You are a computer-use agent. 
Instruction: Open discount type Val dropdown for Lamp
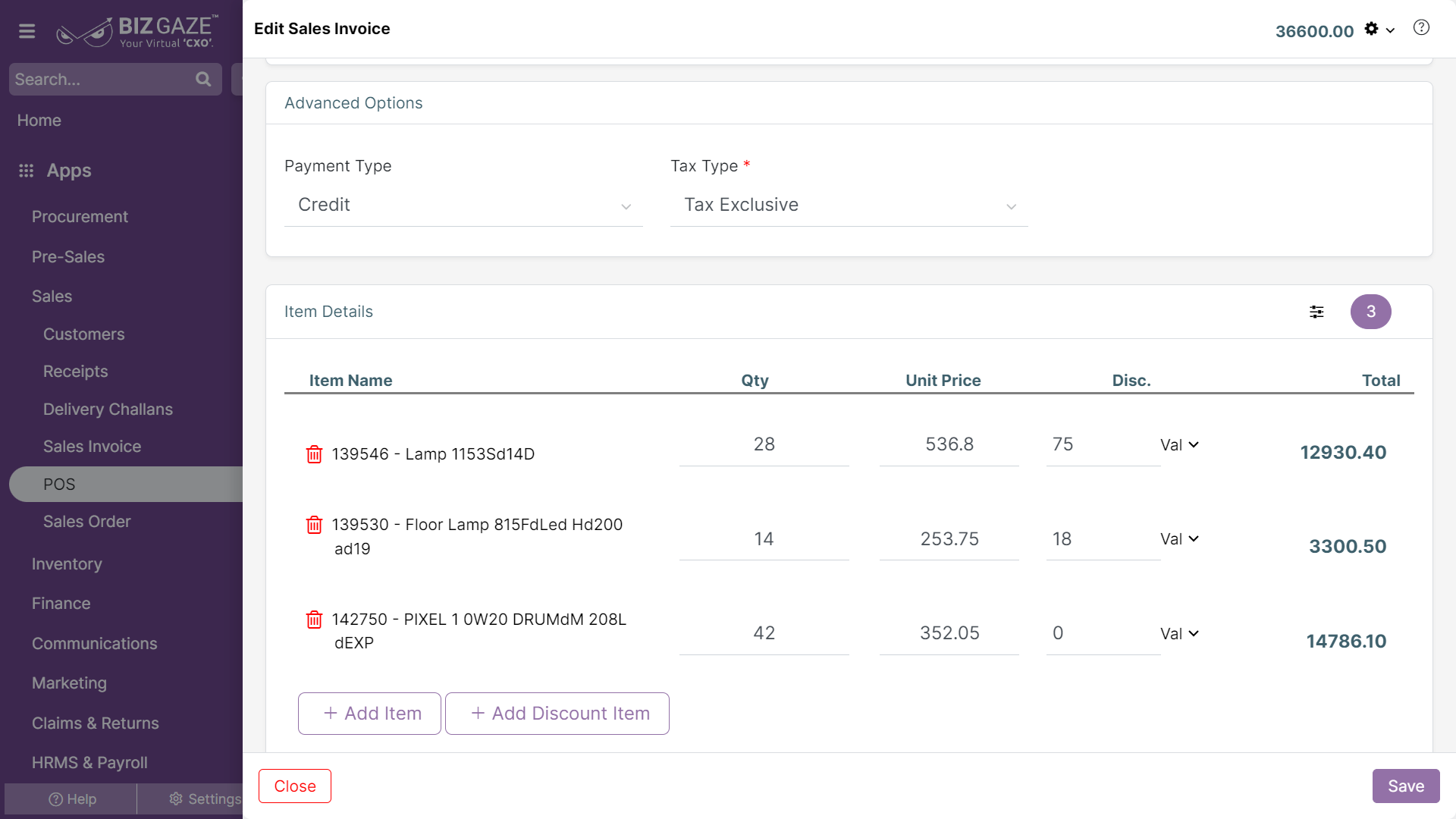(x=1179, y=445)
